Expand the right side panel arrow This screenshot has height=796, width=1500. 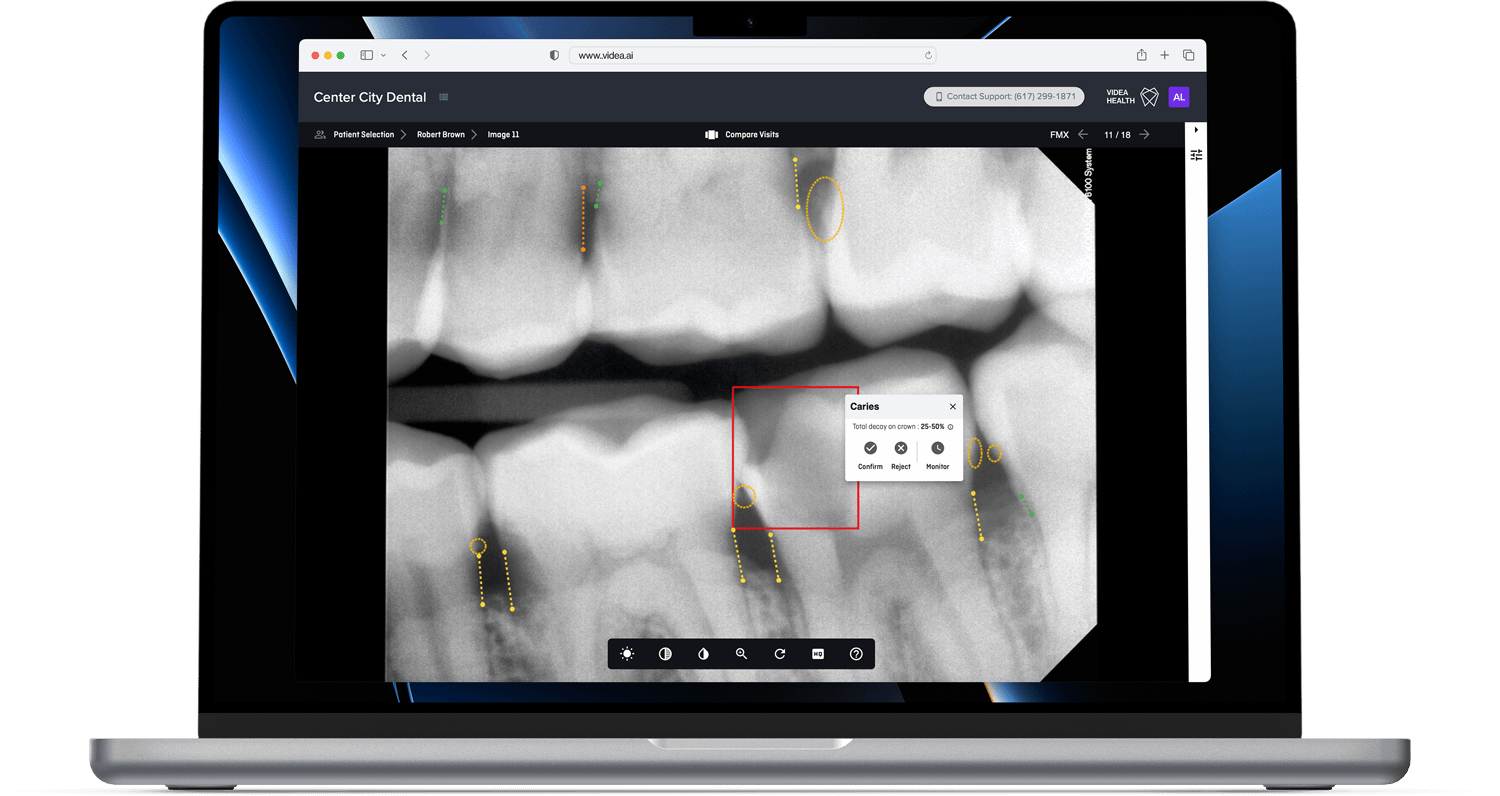1196,130
